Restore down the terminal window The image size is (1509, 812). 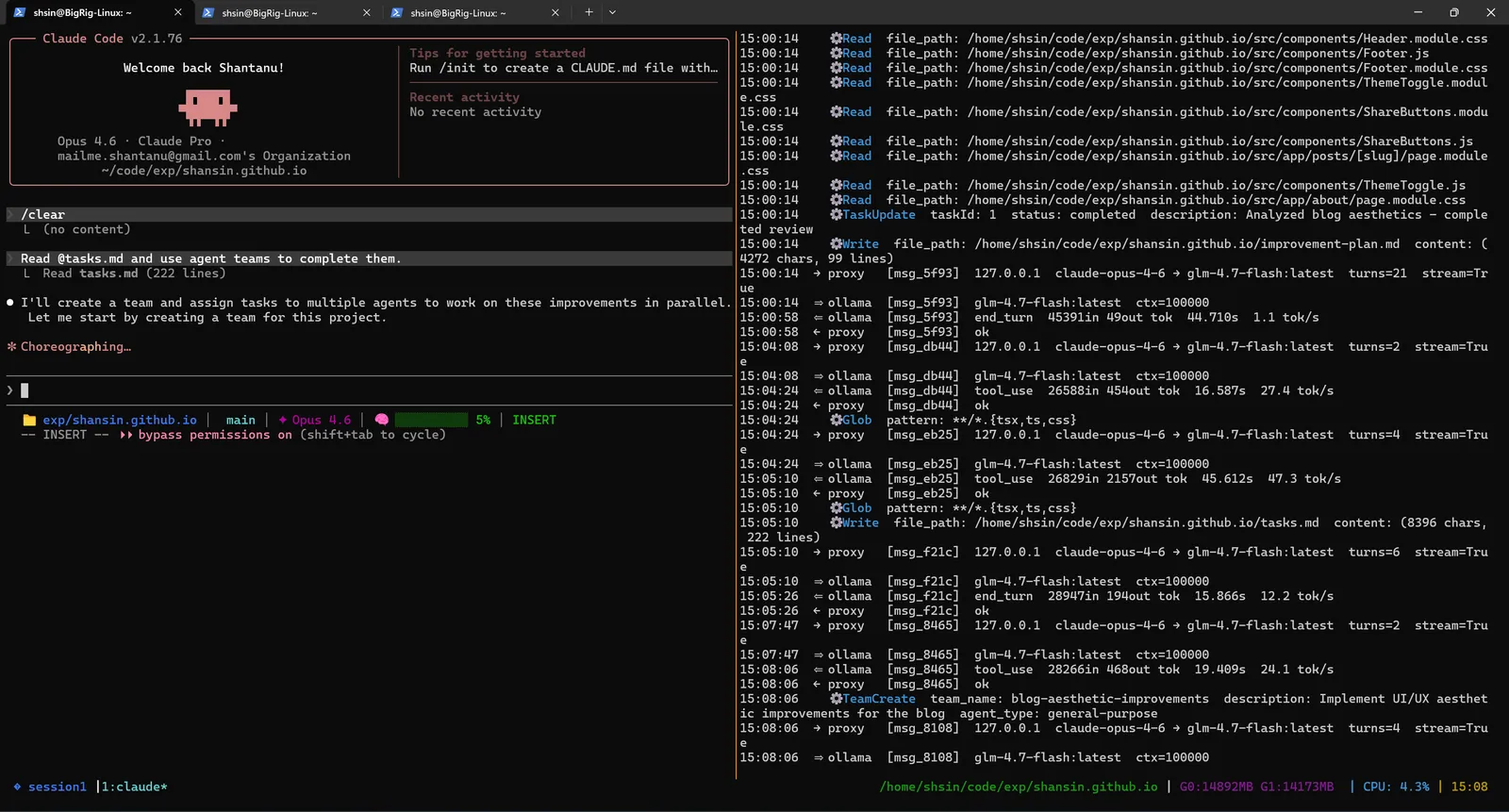(1454, 12)
